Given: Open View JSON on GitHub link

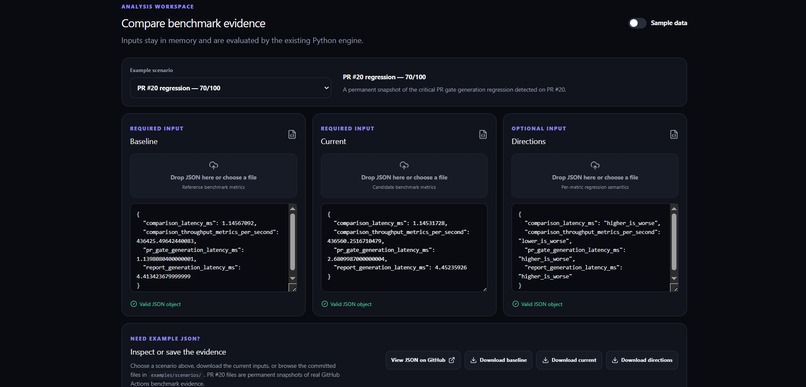Looking at the screenshot, I should click(423, 360).
